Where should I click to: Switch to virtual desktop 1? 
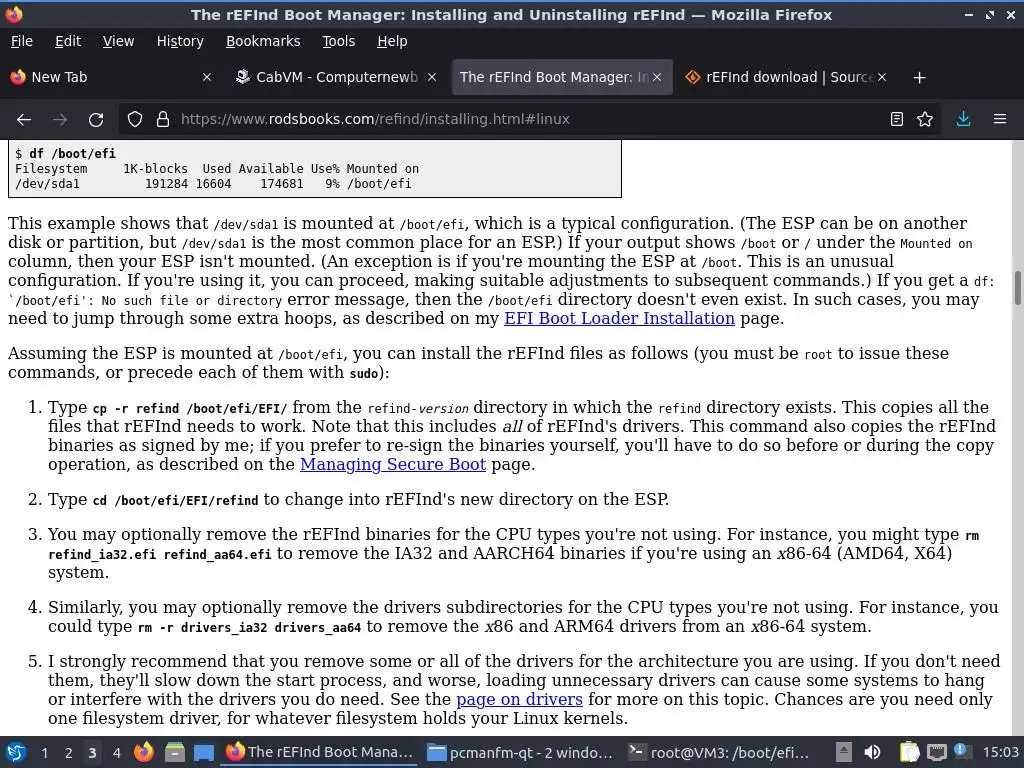pos(44,753)
